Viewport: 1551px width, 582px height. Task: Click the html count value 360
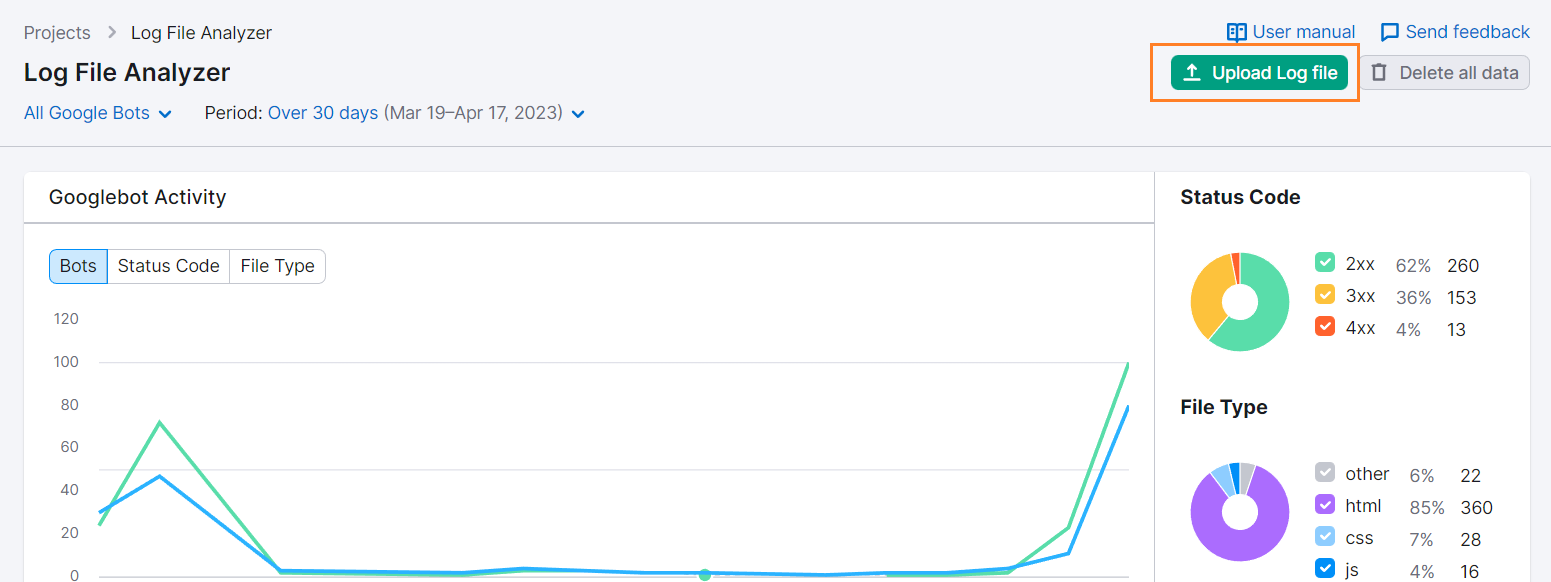pos(1476,508)
